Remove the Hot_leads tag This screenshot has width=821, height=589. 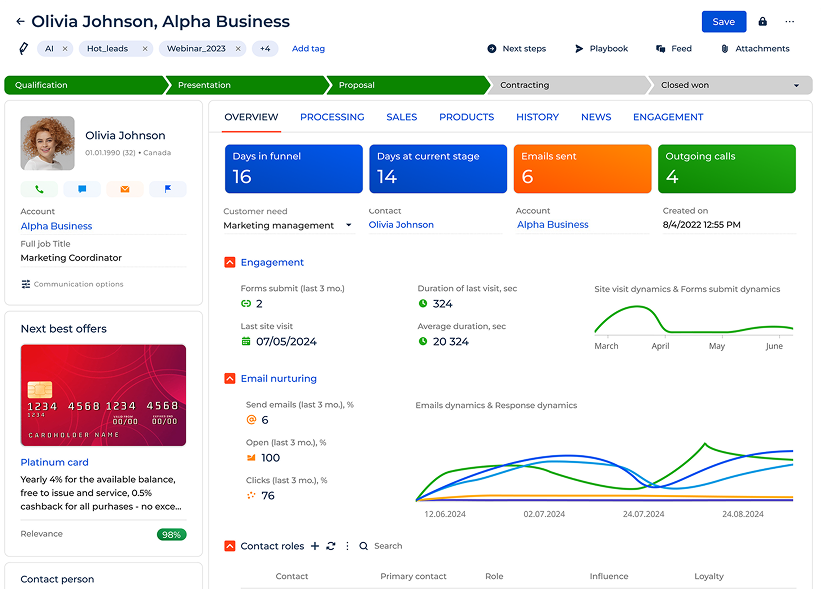pos(145,49)
